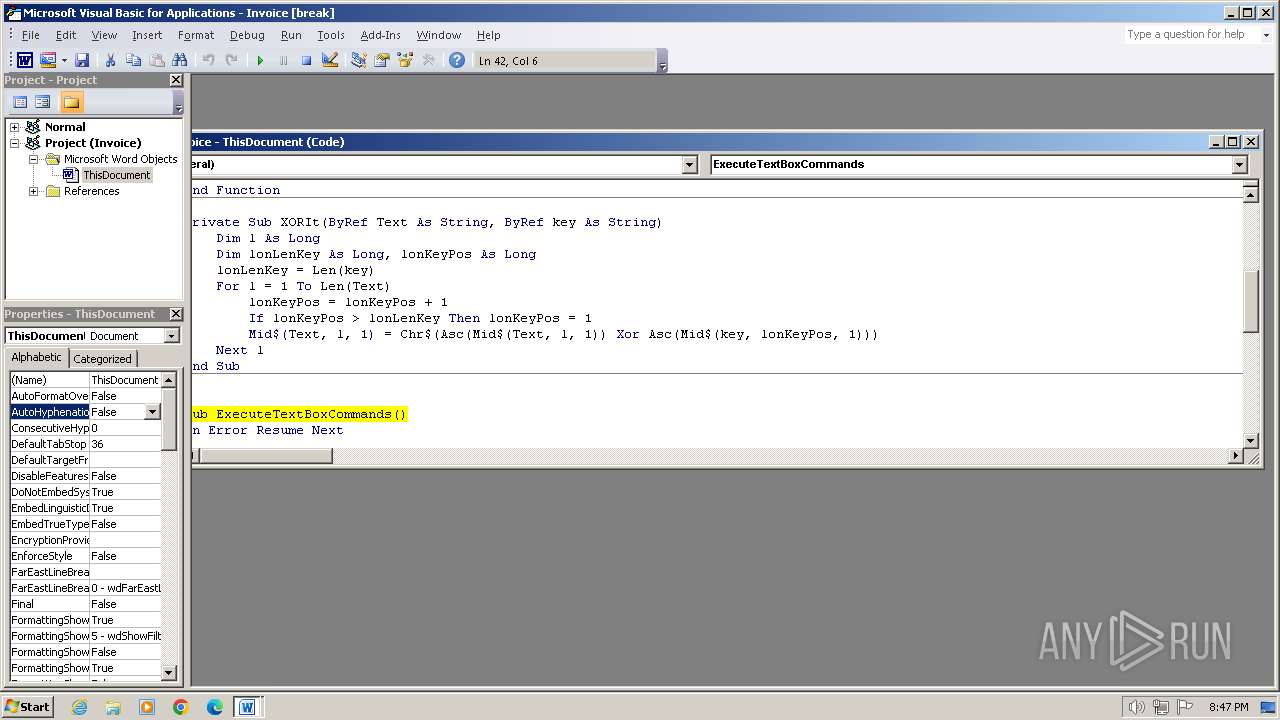The height and width of the screenshot is (720, 1280).
Task: Click the Break pause icon
Action: pos(283,61)
